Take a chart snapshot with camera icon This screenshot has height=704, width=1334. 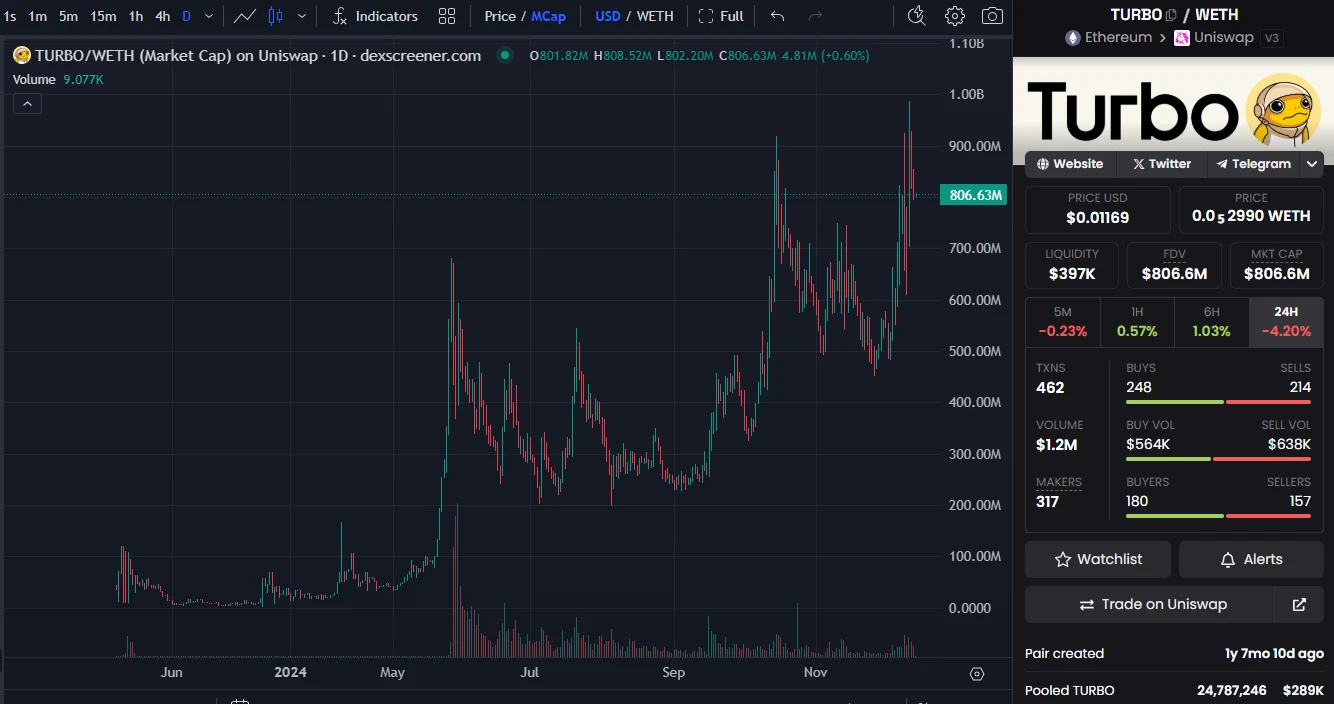pos(992,16)
